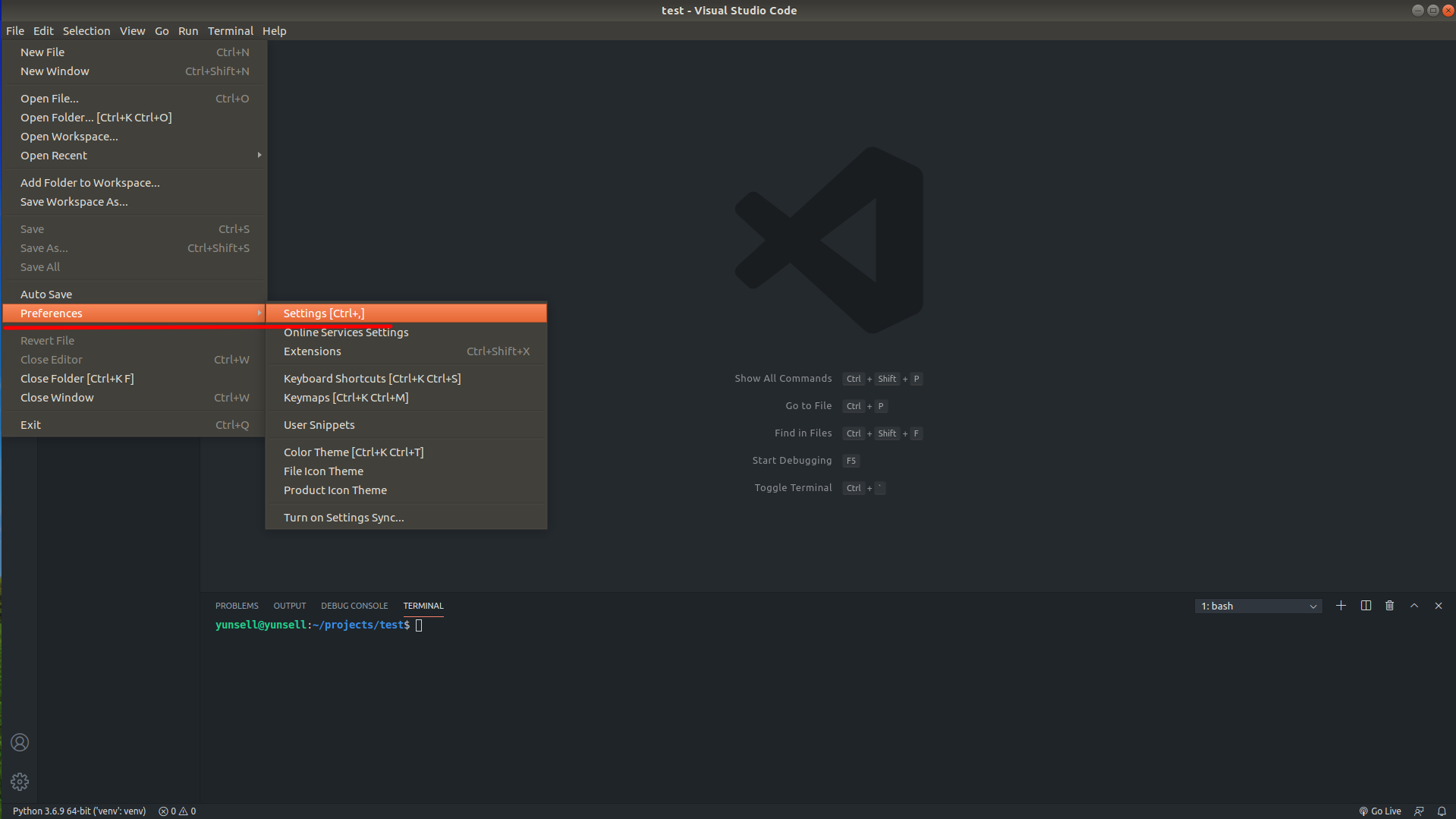
Task: Open notifications bell in status bar
Action: [x=1442, y=811]
